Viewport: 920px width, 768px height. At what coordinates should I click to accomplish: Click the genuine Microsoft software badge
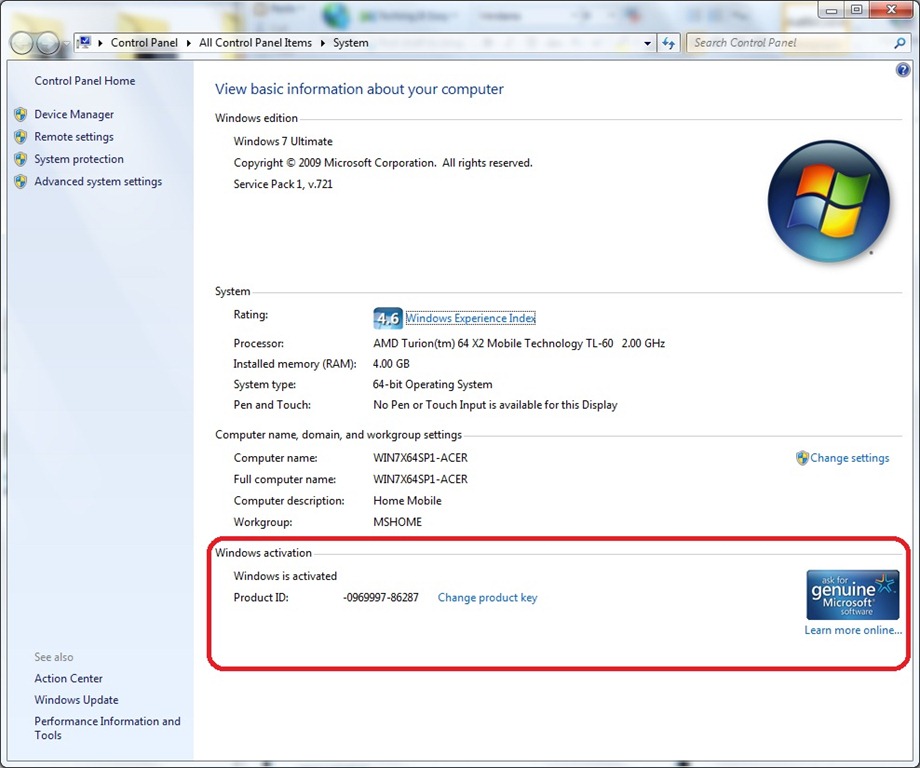pyautogui.click(x=853, y=595)
